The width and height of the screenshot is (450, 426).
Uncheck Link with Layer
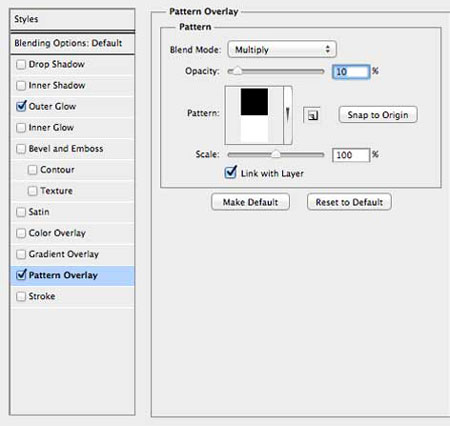click(x=231, y=173)
